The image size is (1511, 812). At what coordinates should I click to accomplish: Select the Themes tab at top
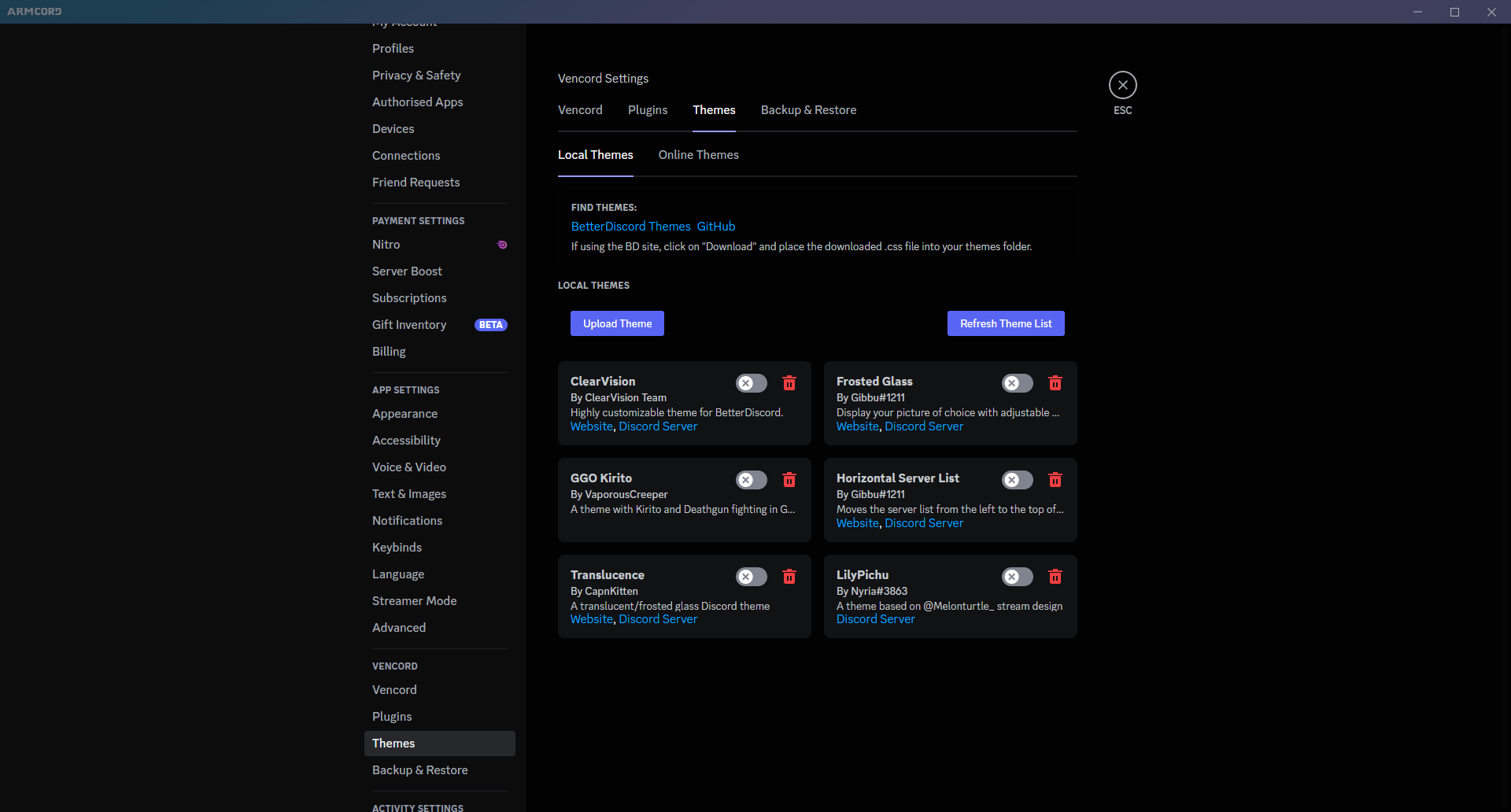coord(714,110)
